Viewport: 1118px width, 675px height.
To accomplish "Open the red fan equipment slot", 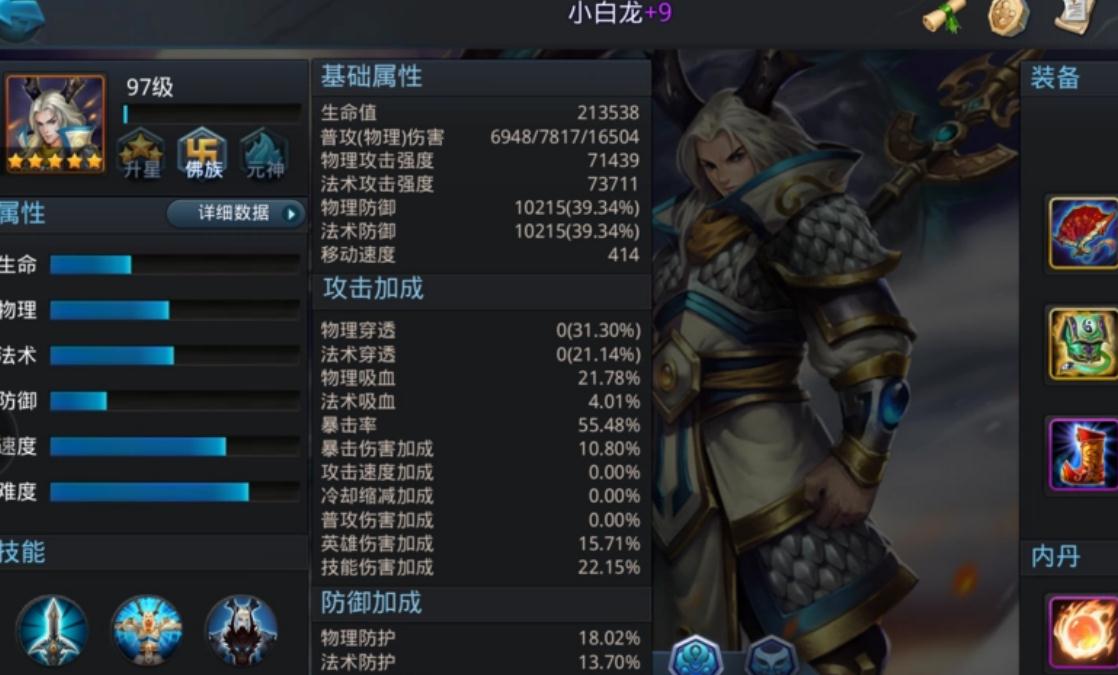I will [1083, 234].
